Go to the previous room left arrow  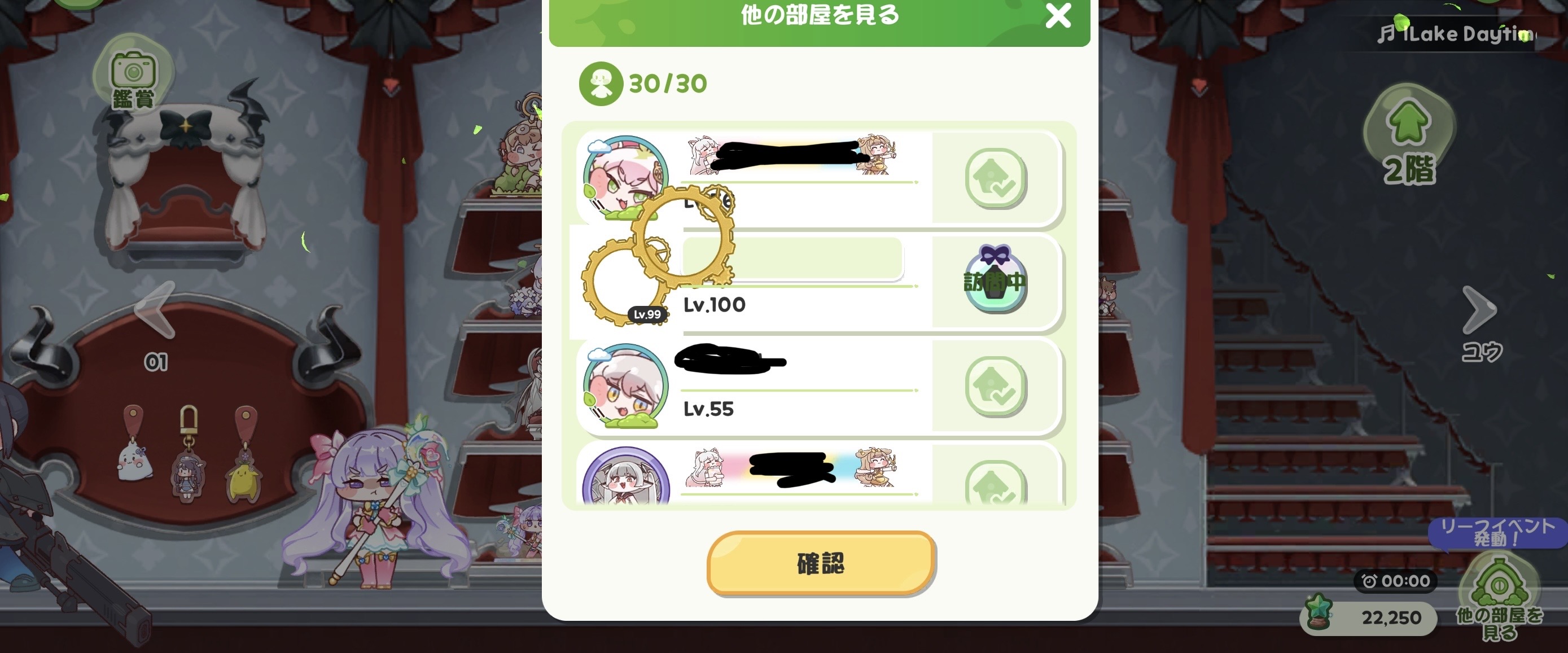[x=155, y=310]
